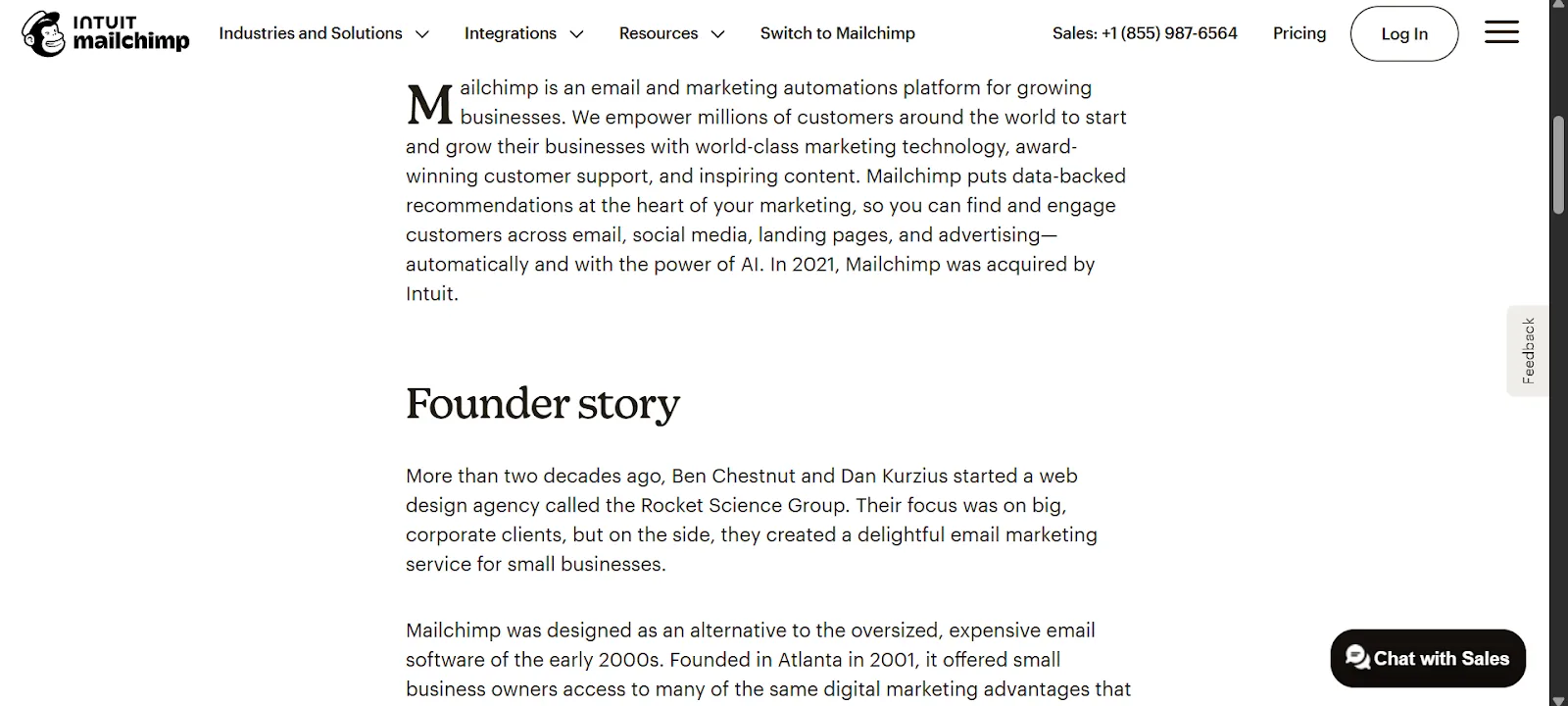Click the Mailchimp Freddie monkey logo
The height and width of the screenshot is (706, 1568).
click(x=41, y=32)
